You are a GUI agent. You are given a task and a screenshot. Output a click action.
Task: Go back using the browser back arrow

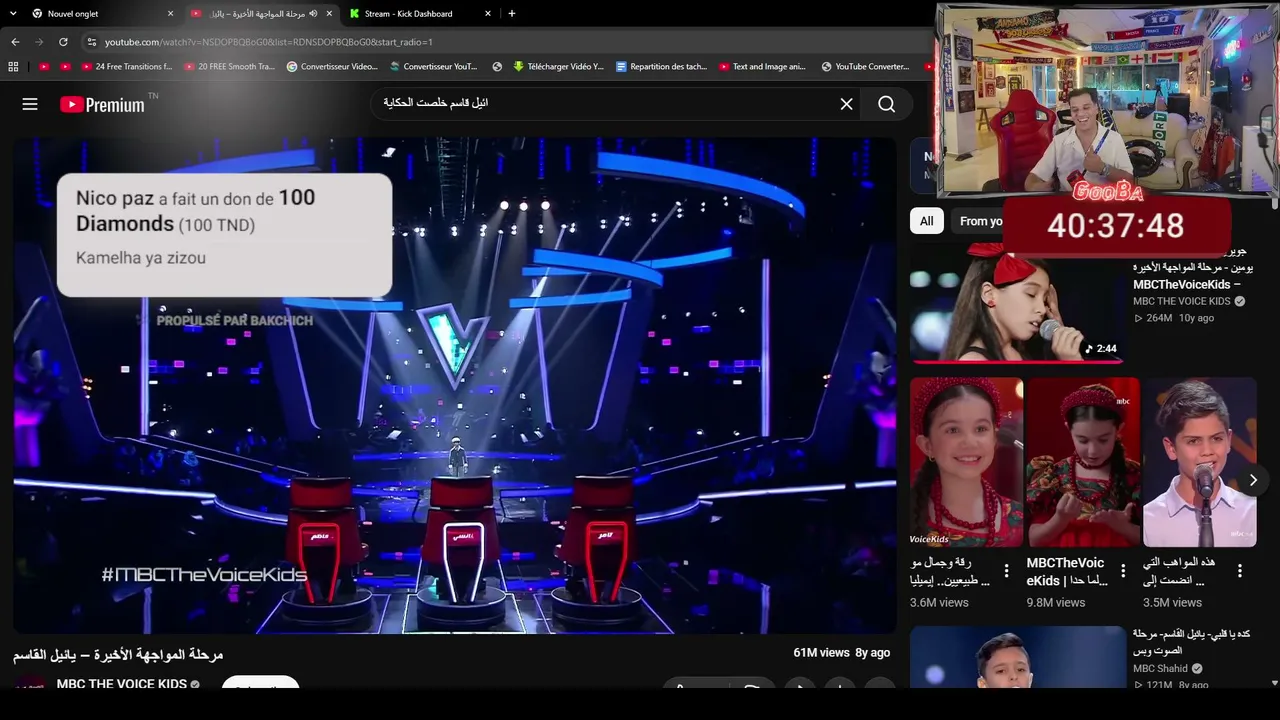click(15, 42)
